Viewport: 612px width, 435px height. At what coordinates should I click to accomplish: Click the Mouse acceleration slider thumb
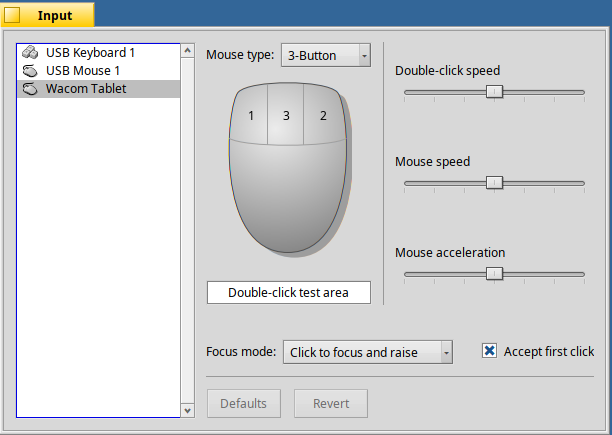[495, 274]
